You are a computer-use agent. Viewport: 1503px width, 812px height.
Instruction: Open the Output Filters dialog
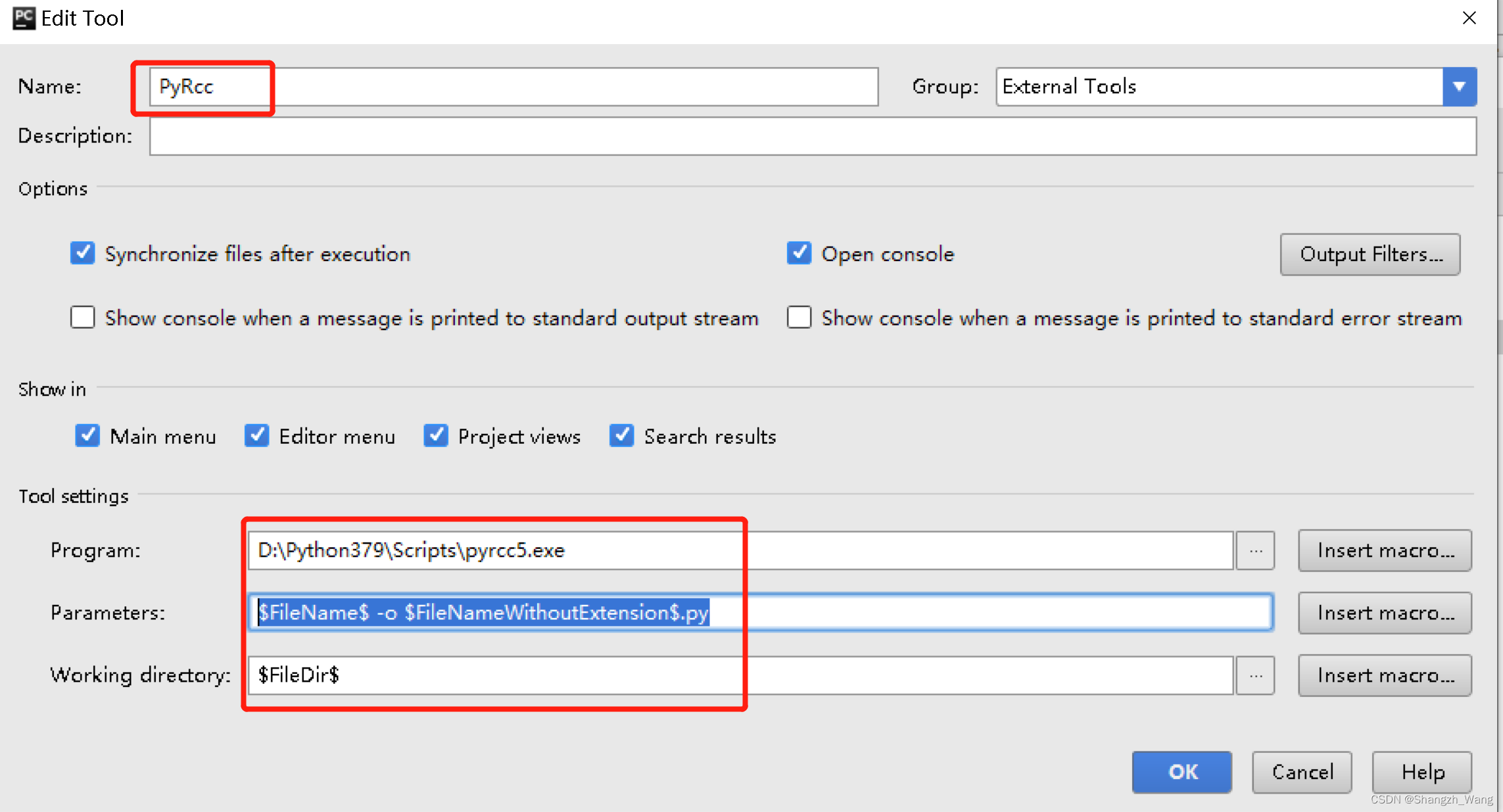[1370, 254]
